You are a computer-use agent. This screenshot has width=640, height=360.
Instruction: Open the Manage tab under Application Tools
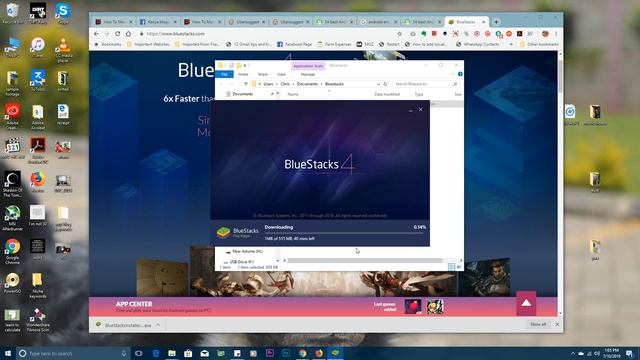(x=308, y=74)
